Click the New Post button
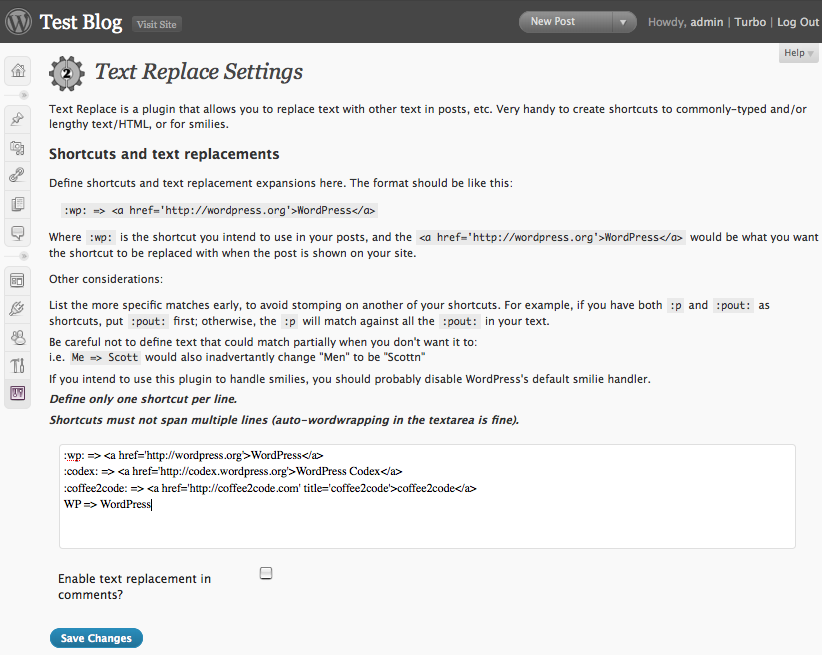The width and height of the screenshot is (822, 655). click(x=565, y=22)
